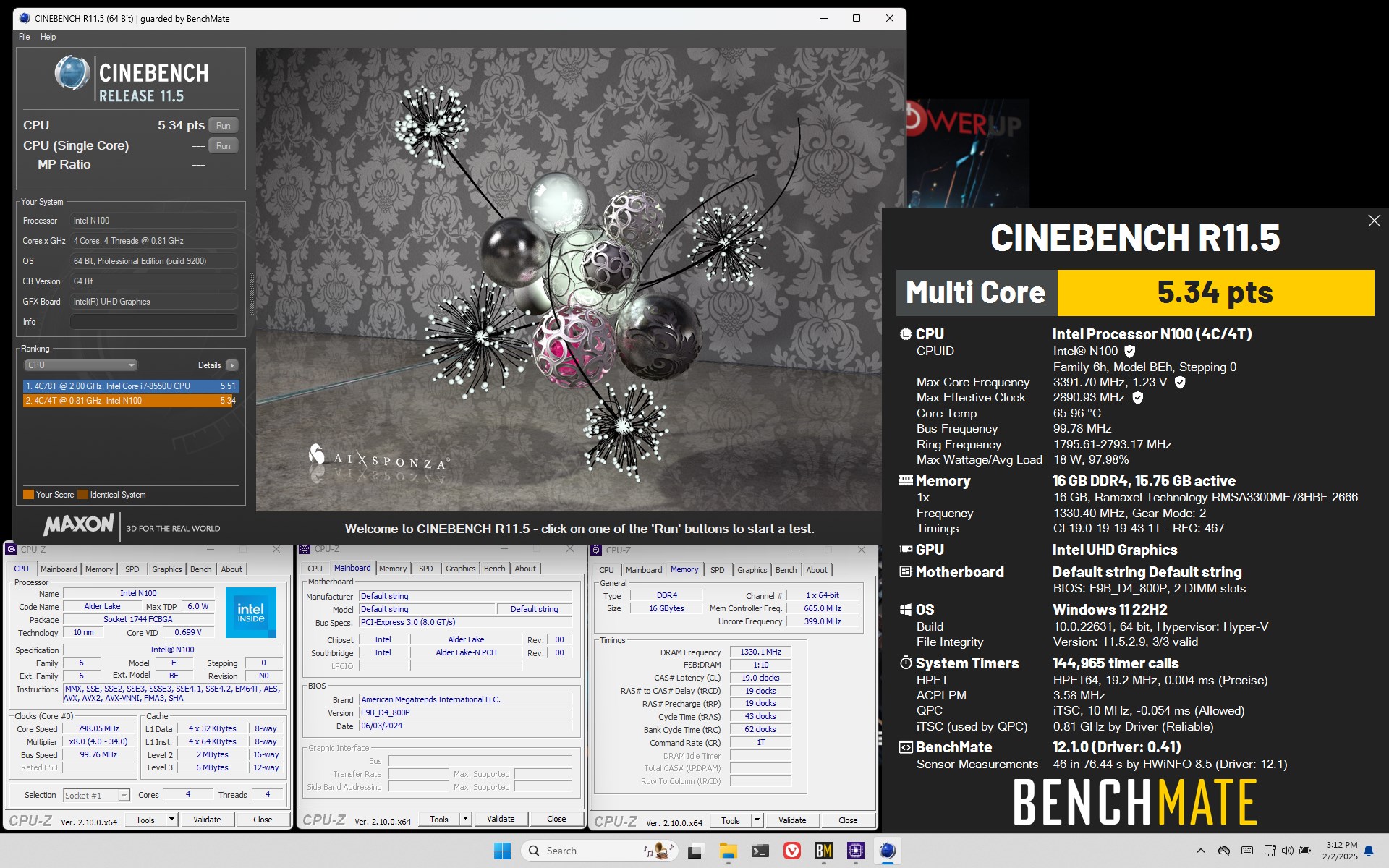Click the Windows OS icon in BenchMate

[x=906, y=610]
